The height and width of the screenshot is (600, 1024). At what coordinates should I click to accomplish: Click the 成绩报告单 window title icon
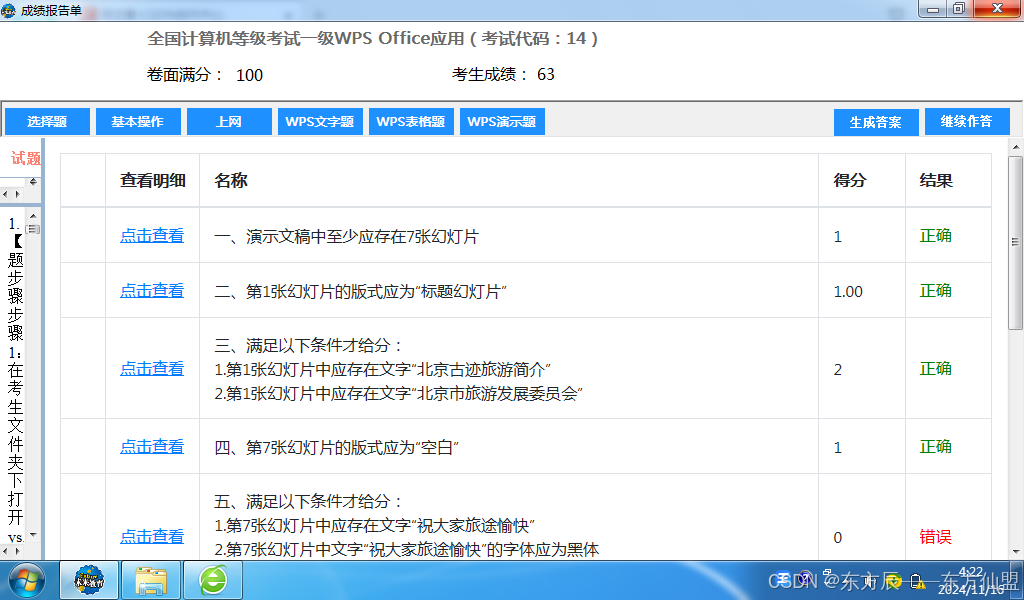coord(8,10)
